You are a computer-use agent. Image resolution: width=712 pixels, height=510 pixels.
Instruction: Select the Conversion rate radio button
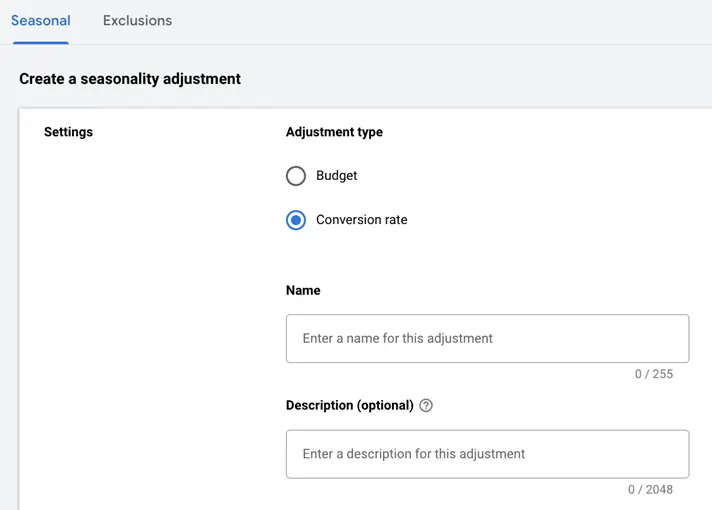click(296, 220)
